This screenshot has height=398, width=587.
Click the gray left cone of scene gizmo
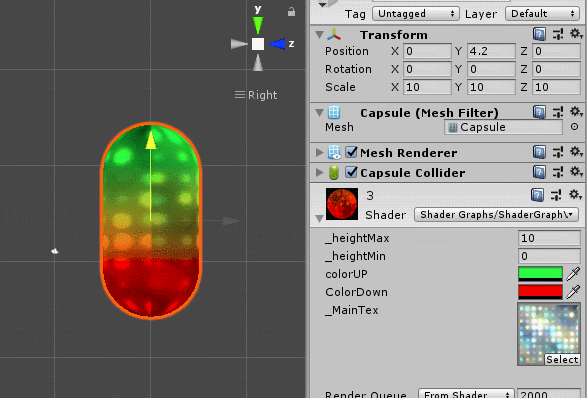click(x=239, y=44)
